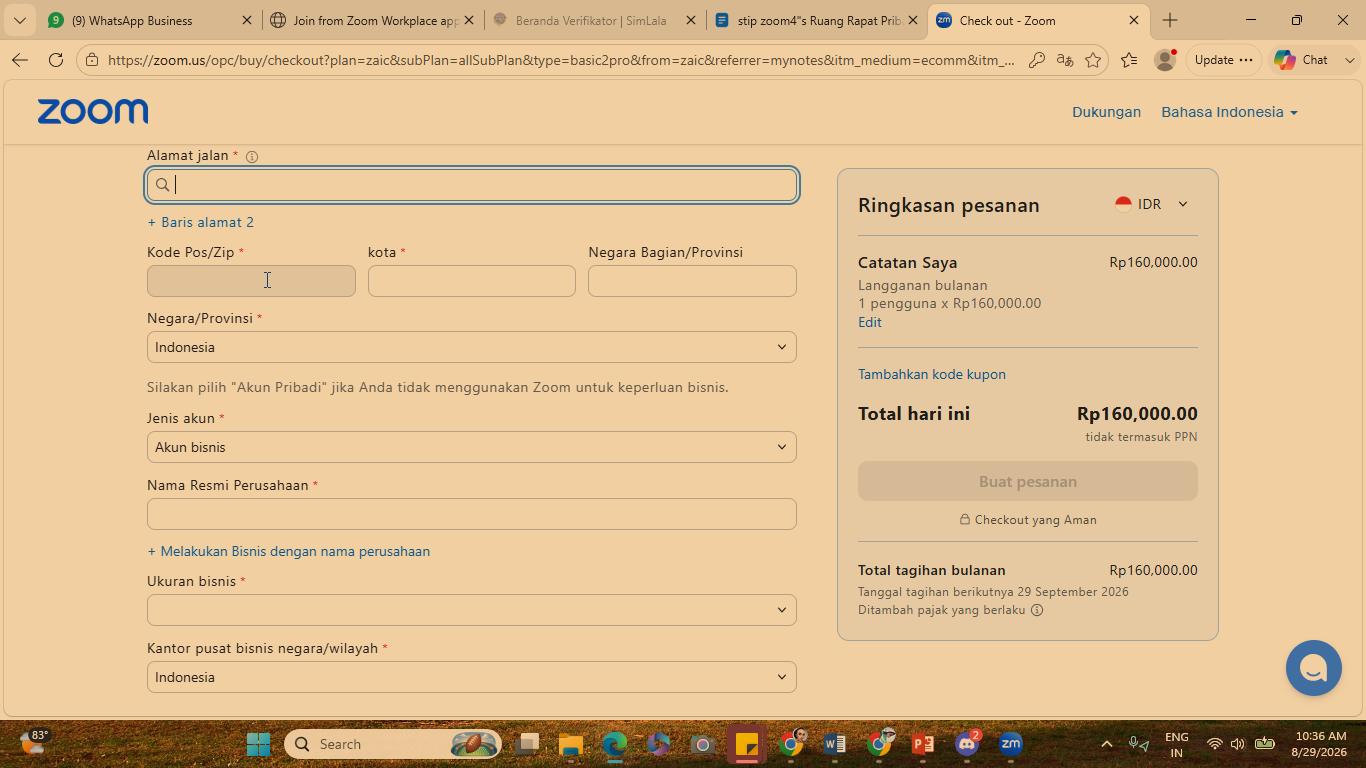Open the translate page icon in address bar
Image resolution: width=1366 pixels, height=768 pixels.
1065,60
